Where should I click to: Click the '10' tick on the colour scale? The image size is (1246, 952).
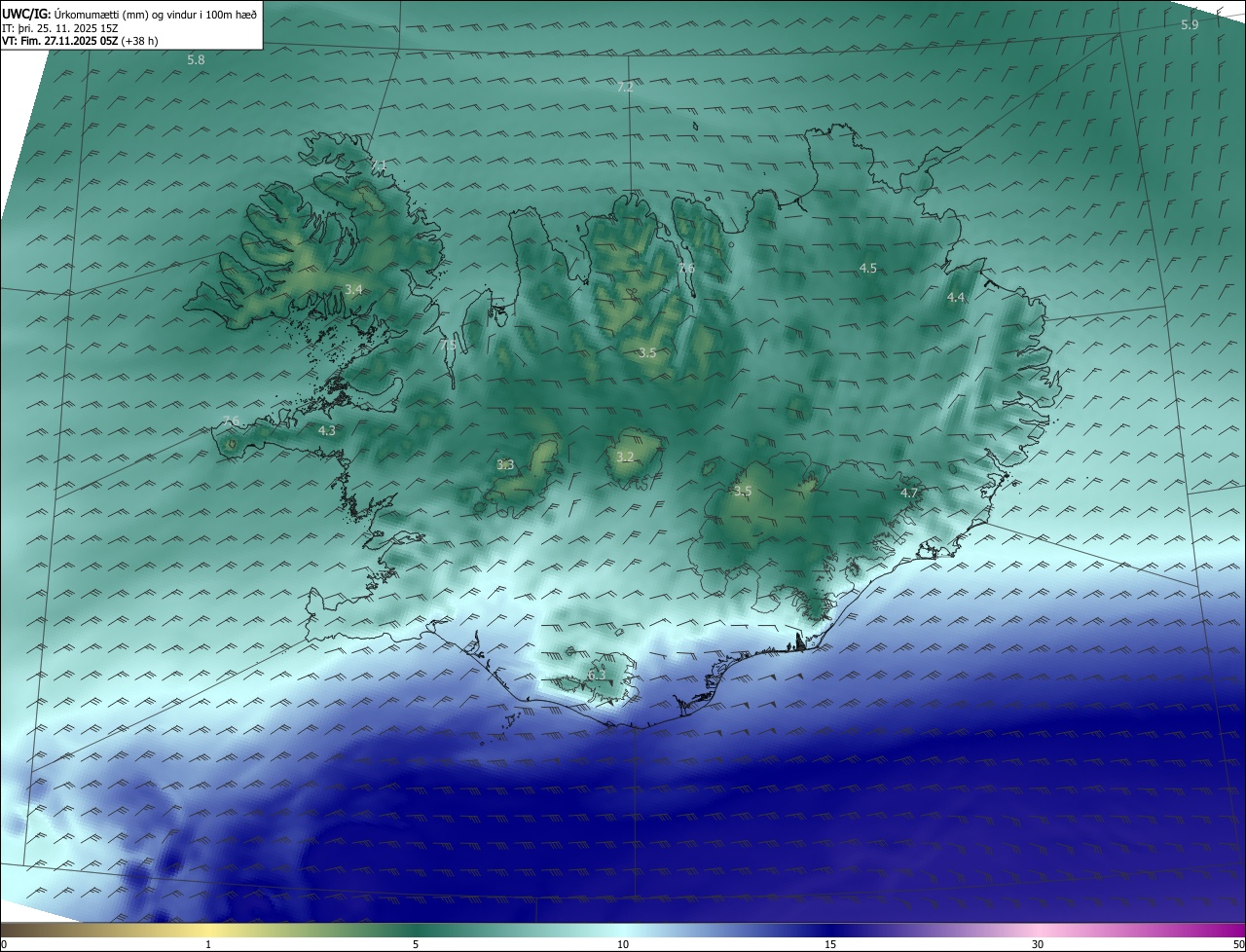(x=623, y=944)
